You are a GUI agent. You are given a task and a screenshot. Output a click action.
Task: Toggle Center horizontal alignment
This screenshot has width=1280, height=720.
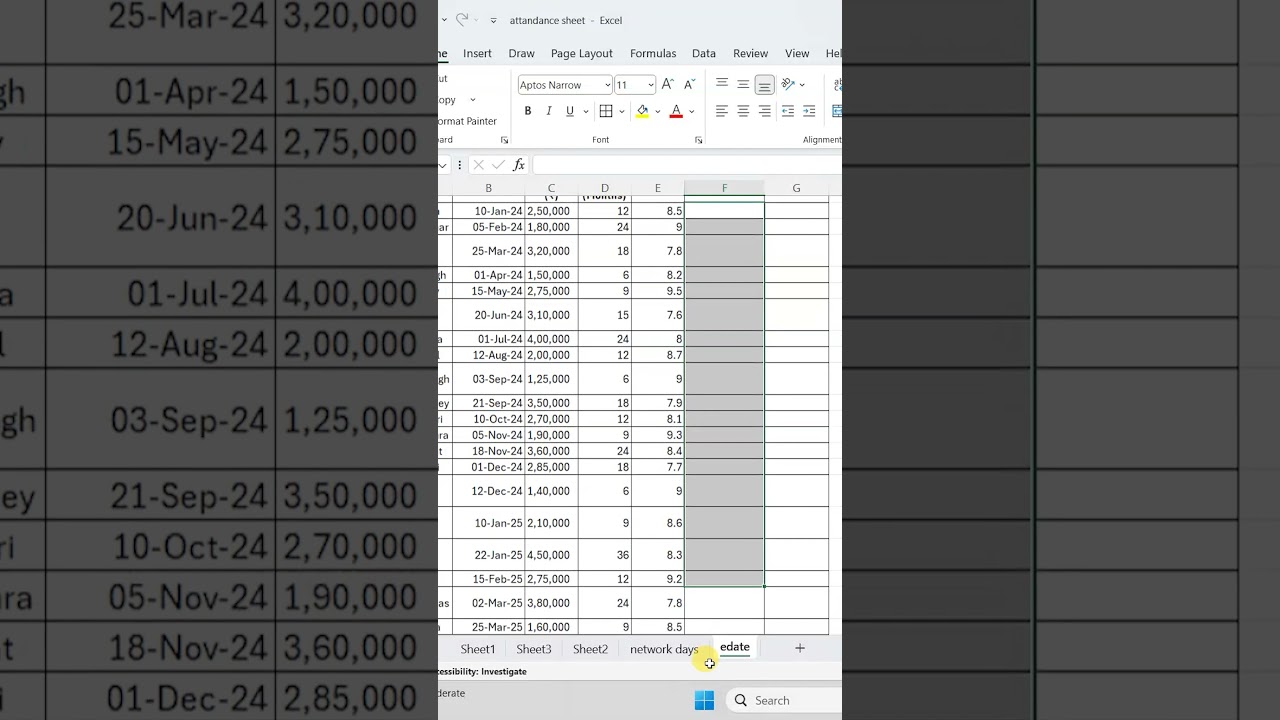(743, 111)
